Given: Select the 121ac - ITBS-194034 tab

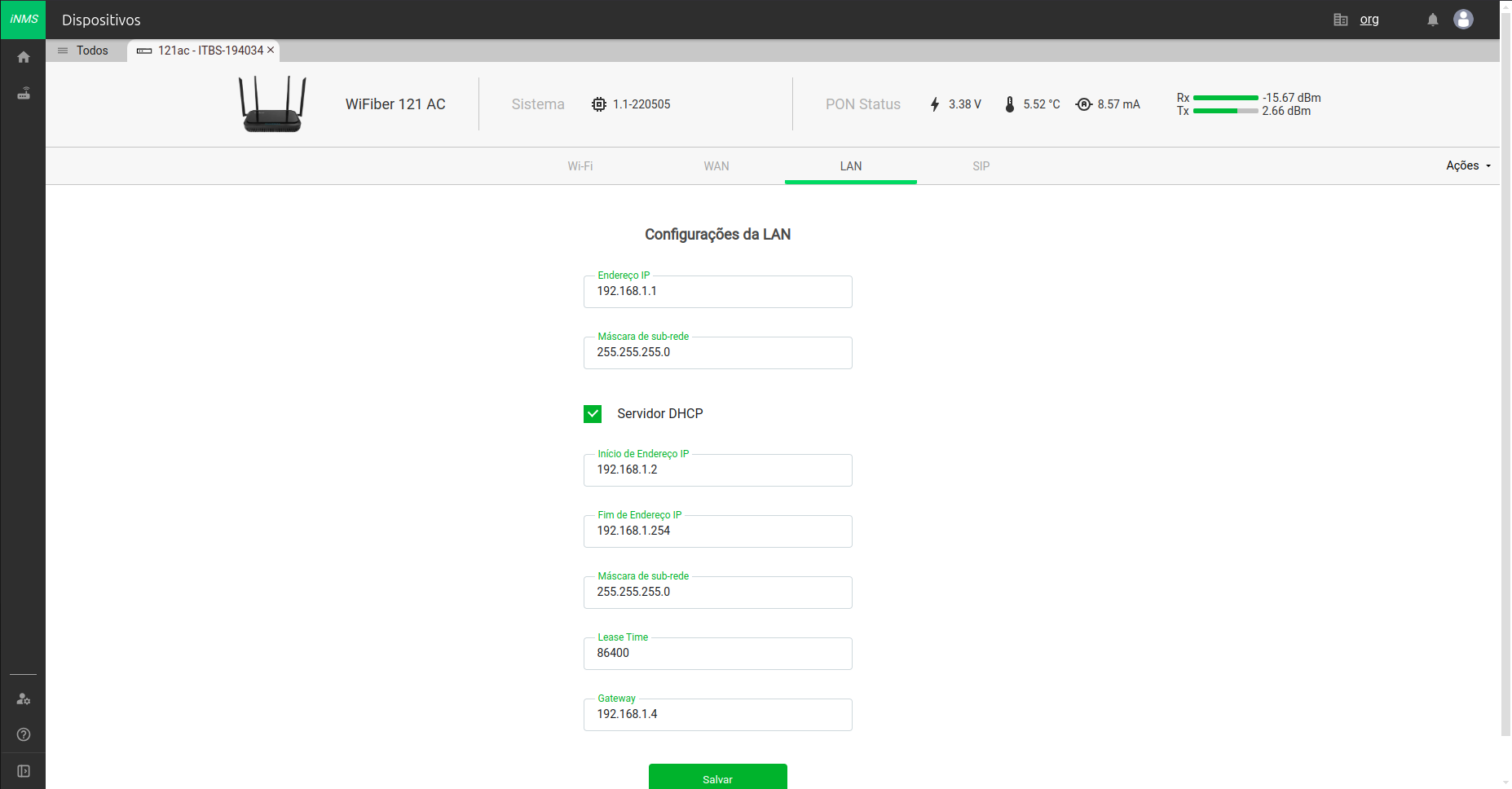Looking at the screenshot, I should click(204, 51).
